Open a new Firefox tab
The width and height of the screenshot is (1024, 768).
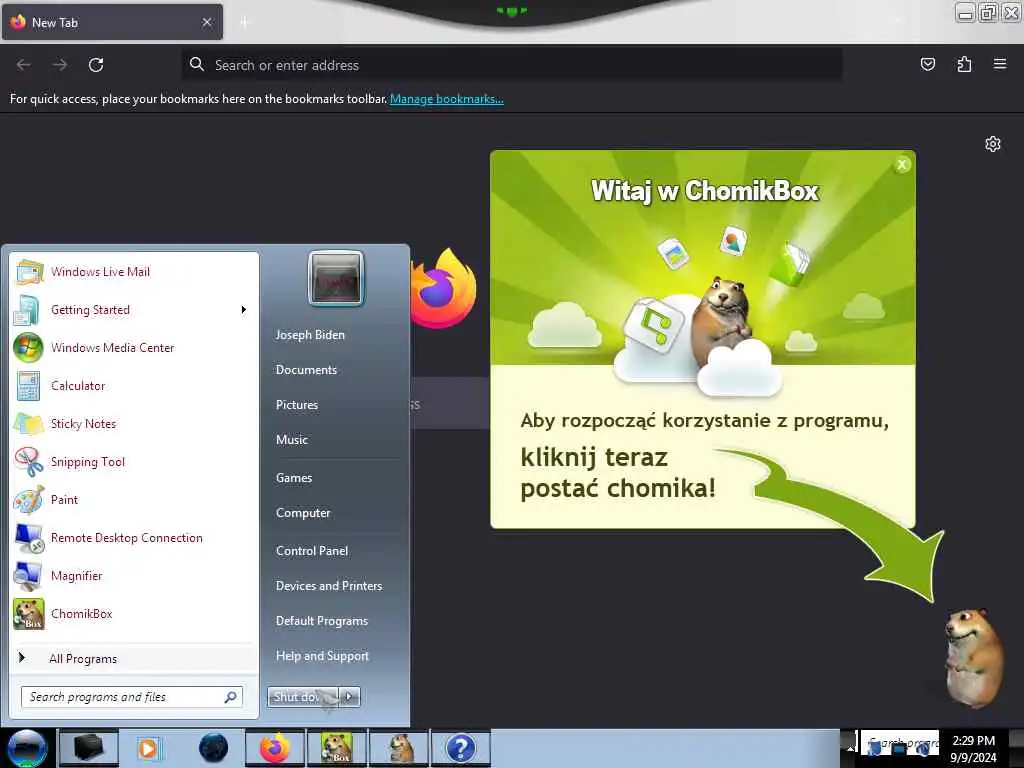(x=245, y=23)
